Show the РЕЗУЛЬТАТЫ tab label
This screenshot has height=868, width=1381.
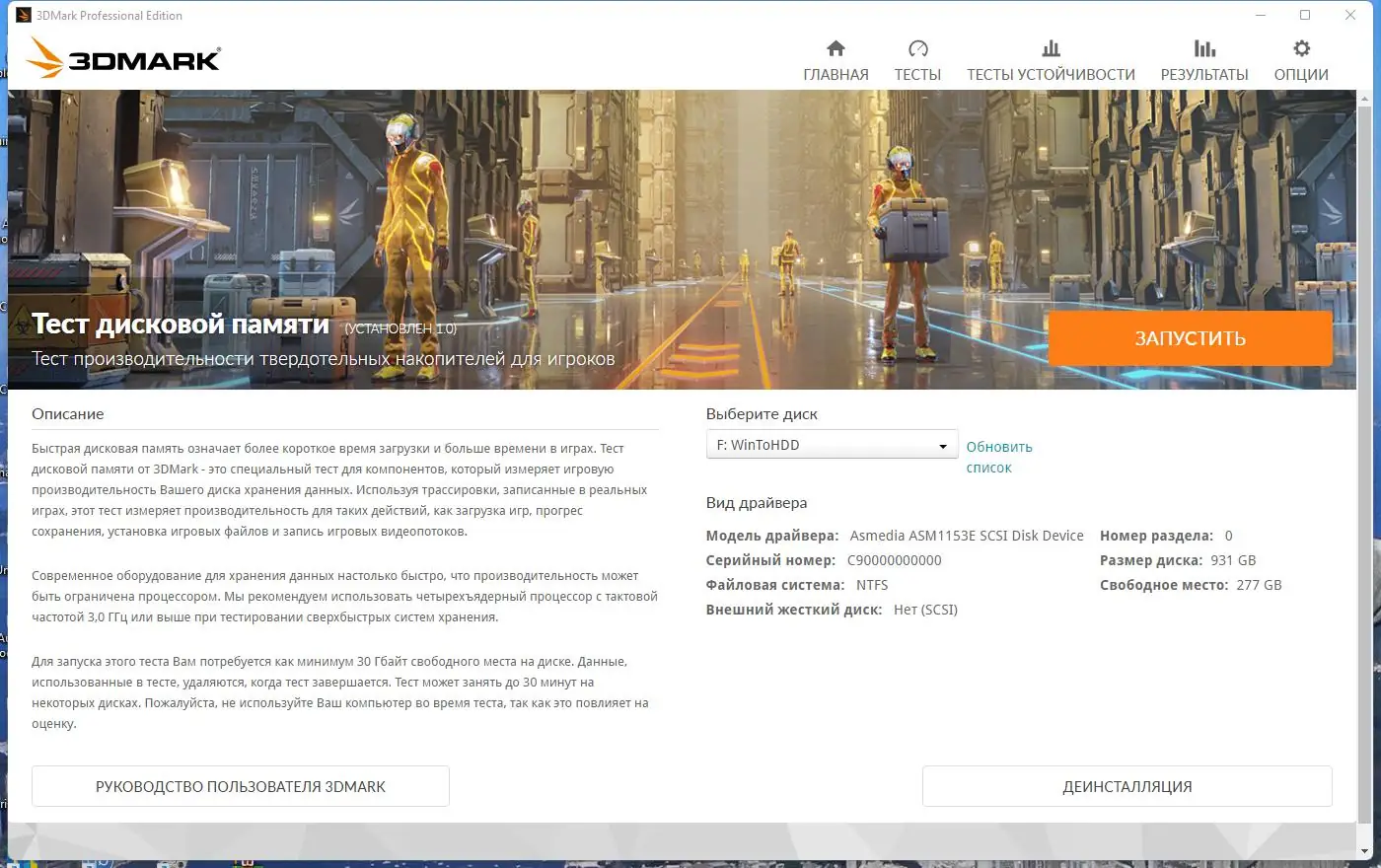(x=1204, y=75)
